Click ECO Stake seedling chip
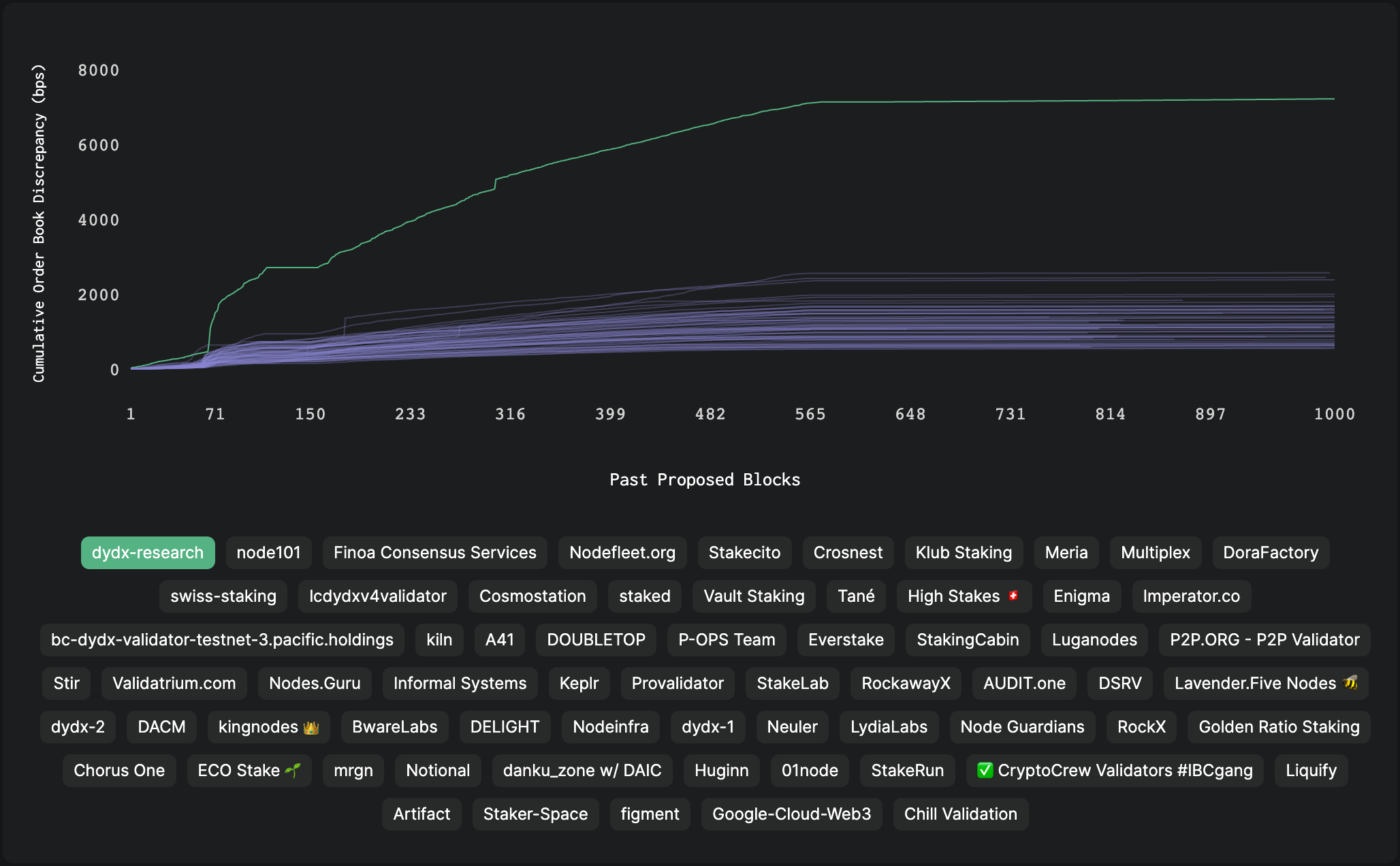The image size is (1400, 866). 249,770
